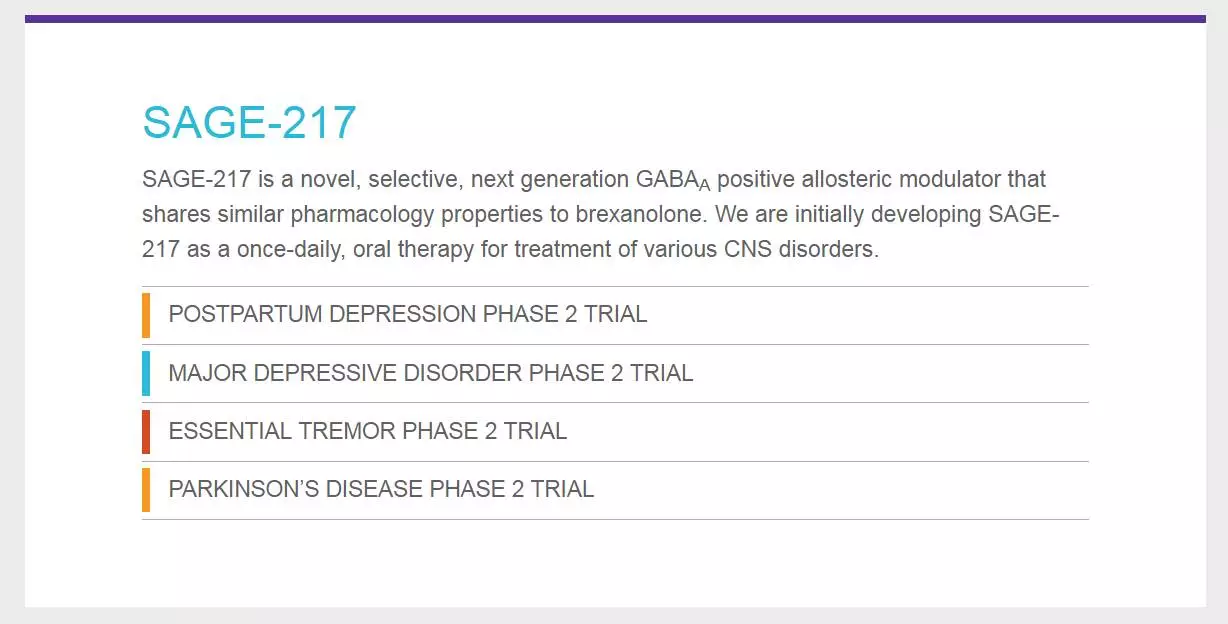Viewport: 1228px width, 624px height.
Task: Click the words next generation in the paragraph
Action: 550,180
